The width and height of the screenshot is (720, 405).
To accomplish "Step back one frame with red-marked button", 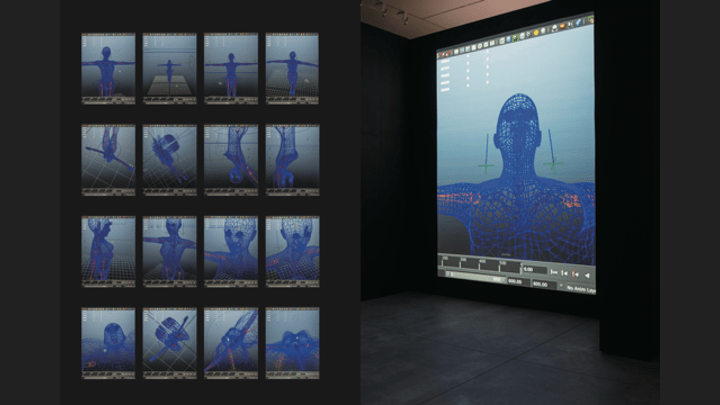I will (576, 274).
